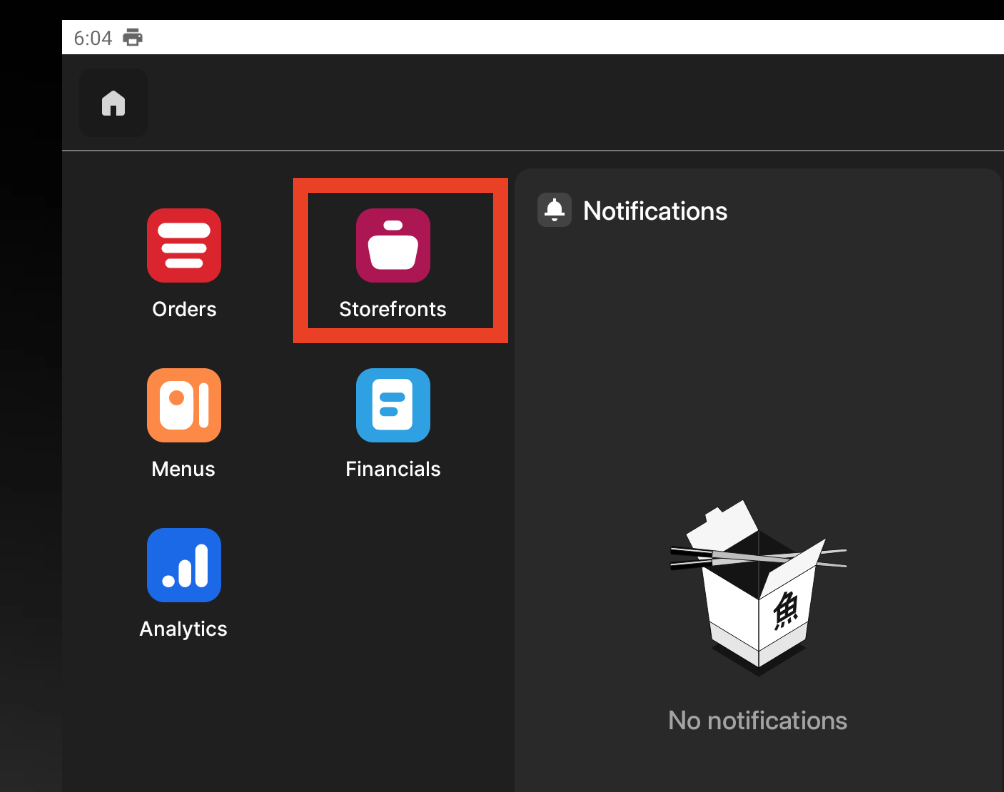1004x792 pixels.
Task: Click the Notifications panel heading text
Action: (x=655, y=211)
